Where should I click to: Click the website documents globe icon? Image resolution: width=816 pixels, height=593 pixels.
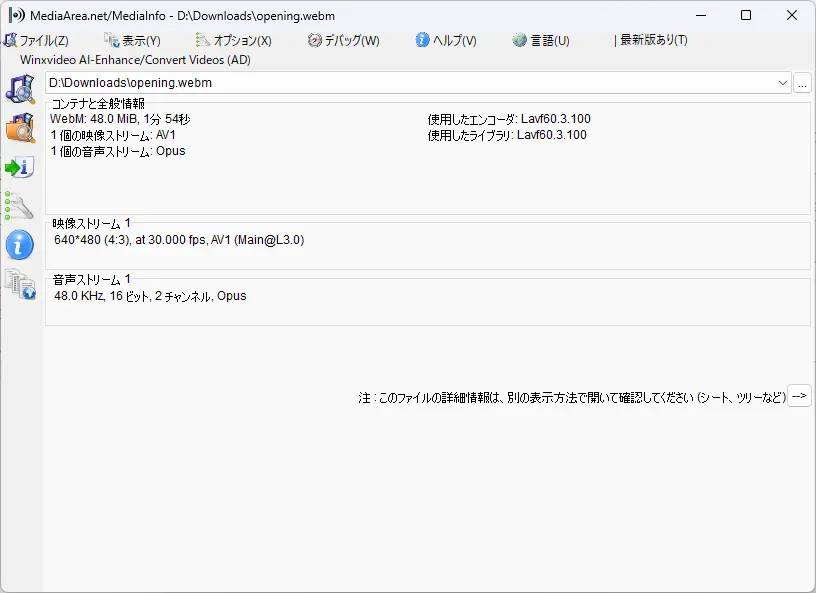(x=20, y=284)
